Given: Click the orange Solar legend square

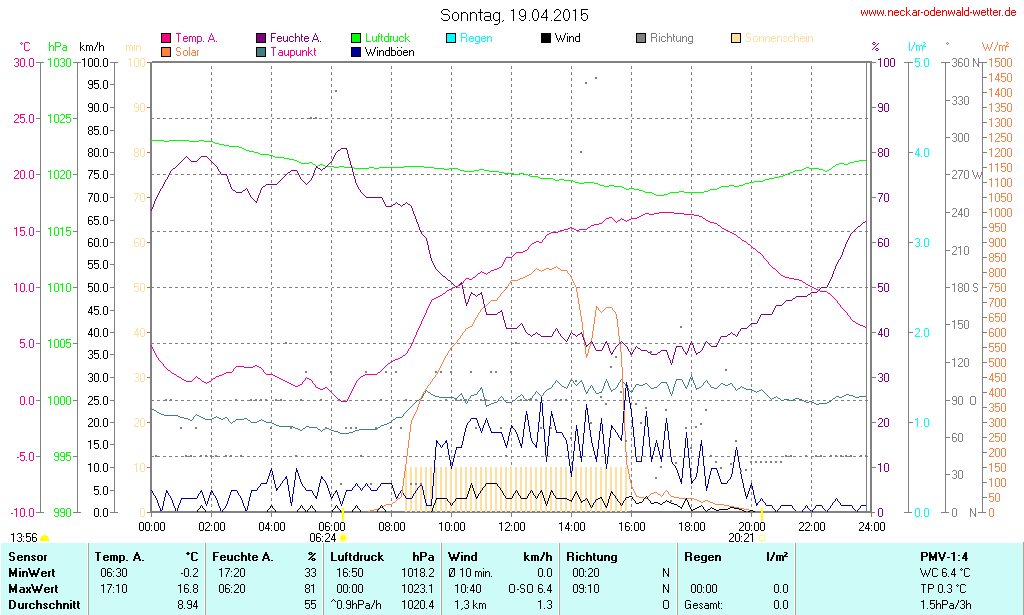Looking at the screenshot, I should click(x=166, y=51).
